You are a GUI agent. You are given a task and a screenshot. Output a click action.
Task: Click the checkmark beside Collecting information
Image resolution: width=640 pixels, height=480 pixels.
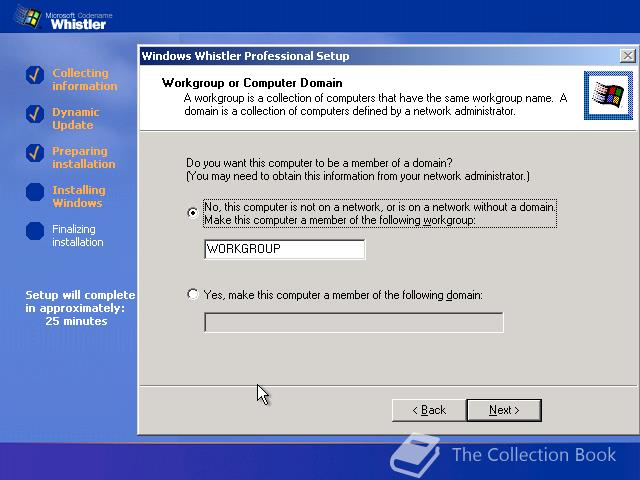tap(35, 75)
